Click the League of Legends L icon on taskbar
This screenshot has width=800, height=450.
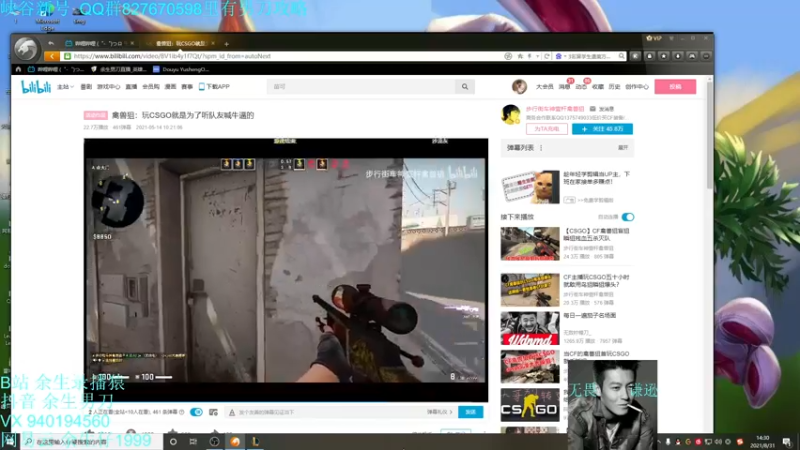pos(256,442)
